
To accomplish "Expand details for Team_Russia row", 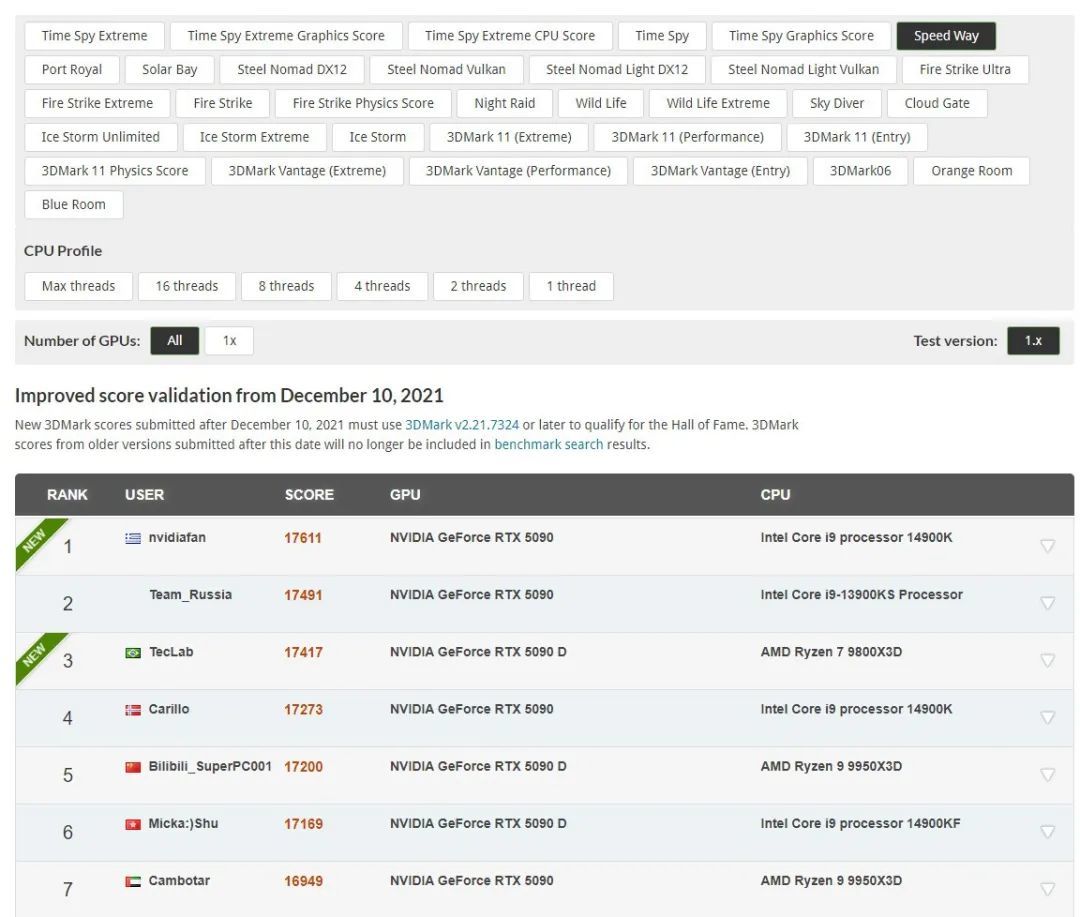I will pyautogui.click(x=1047, y=604).
